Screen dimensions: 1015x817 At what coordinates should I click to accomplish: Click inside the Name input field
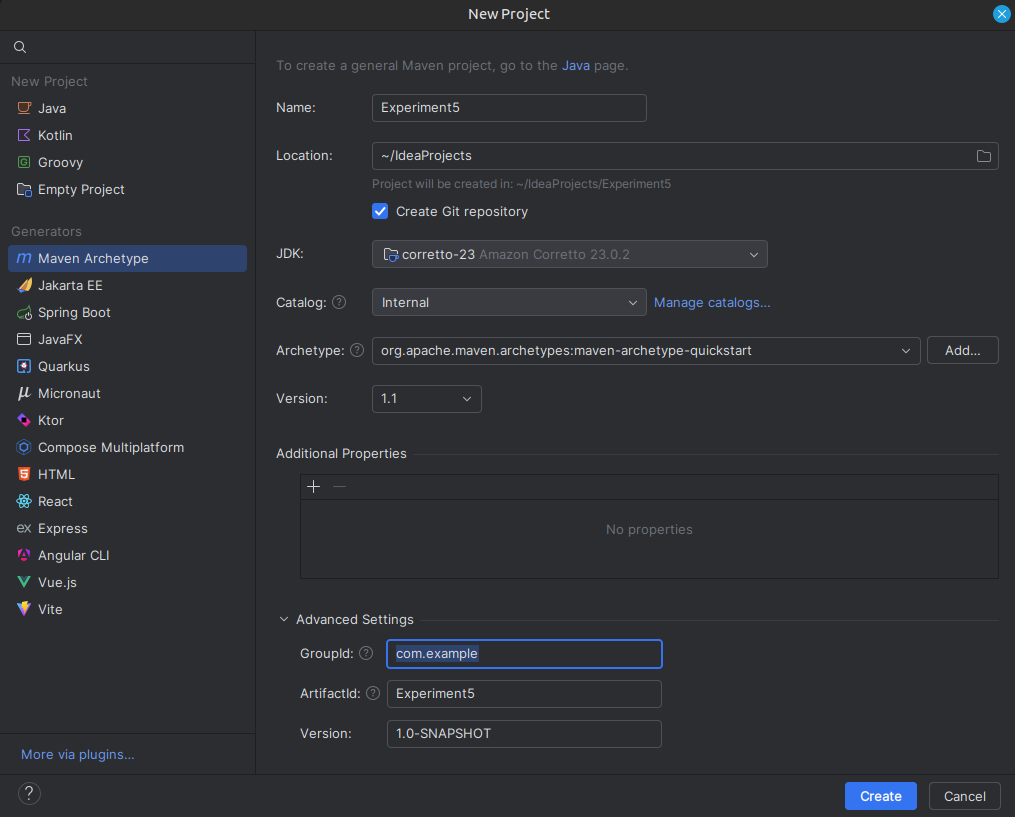tap(508, 107)
